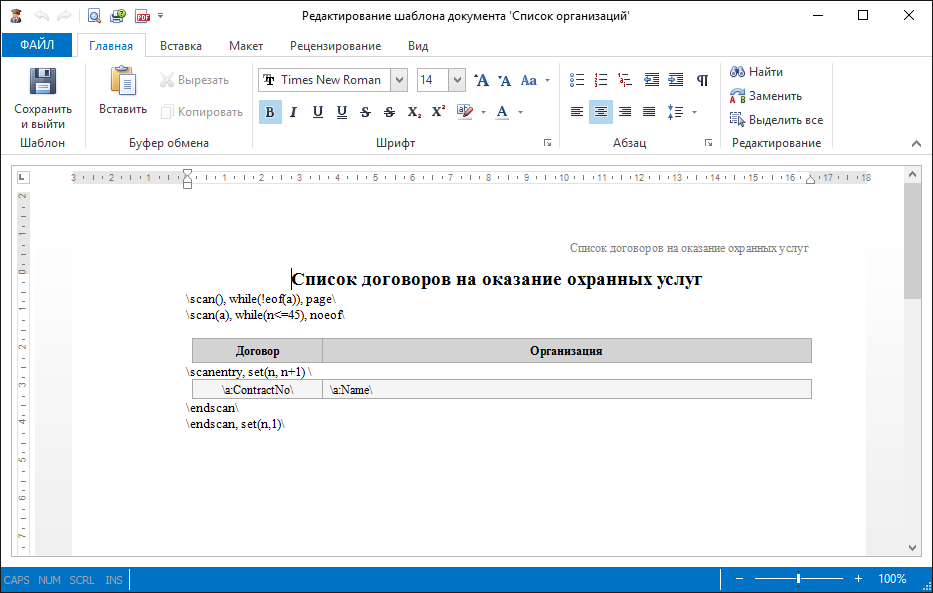Toggle superscript formatting
The height and width of the screenshot is (593, 933).
point(439,112)
